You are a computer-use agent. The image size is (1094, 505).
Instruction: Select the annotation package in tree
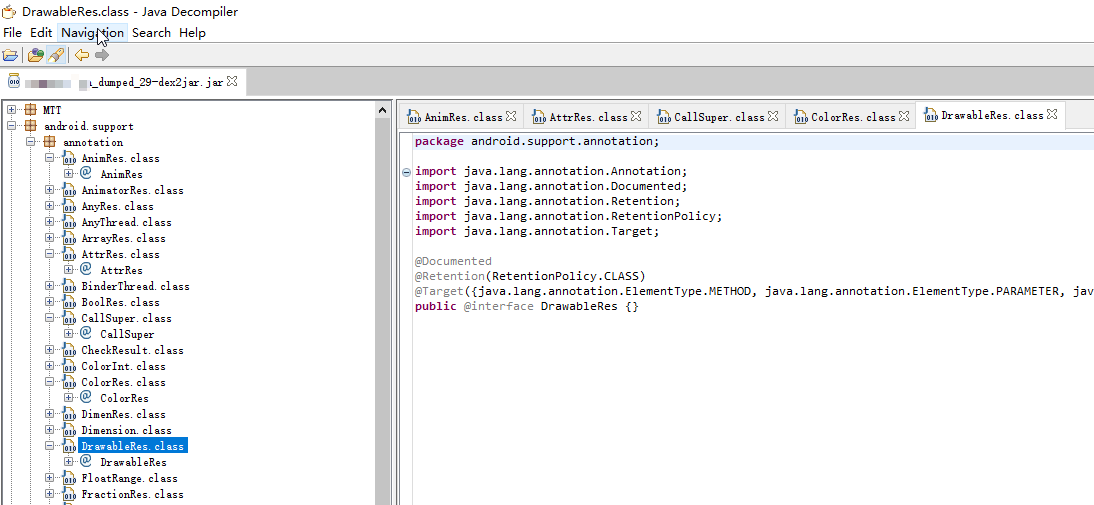(93, 142)
